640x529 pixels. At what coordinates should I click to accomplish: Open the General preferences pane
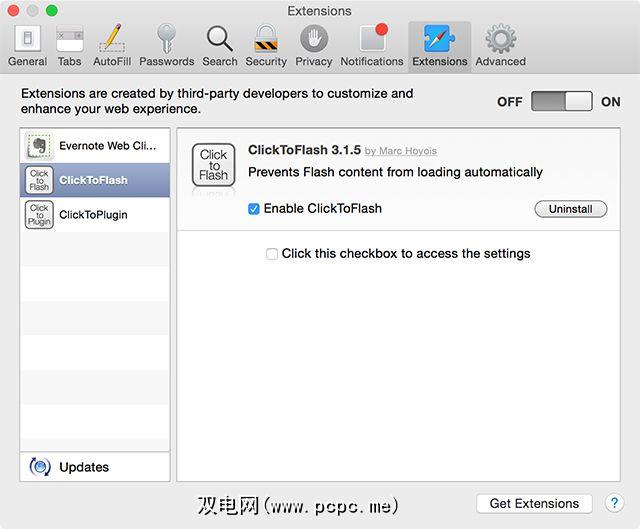point(27,45)
